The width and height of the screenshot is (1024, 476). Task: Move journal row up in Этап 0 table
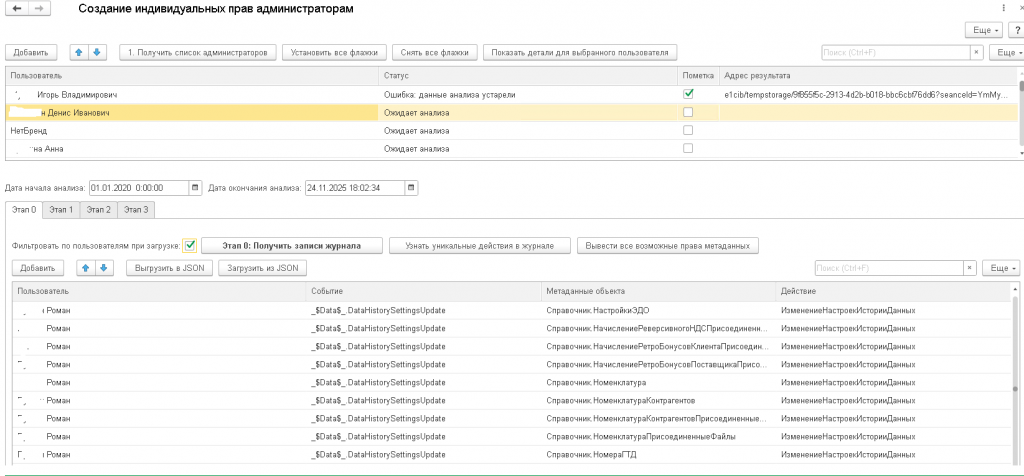pos(87,268)
